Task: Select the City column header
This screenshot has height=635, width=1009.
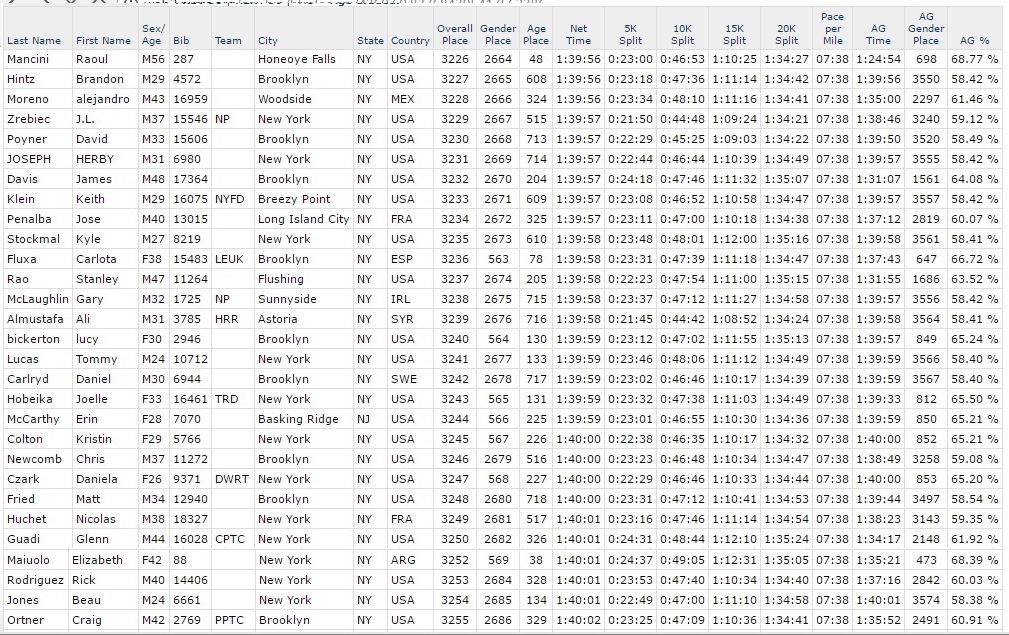Action: pyautogui.click(x=268, y=41)
